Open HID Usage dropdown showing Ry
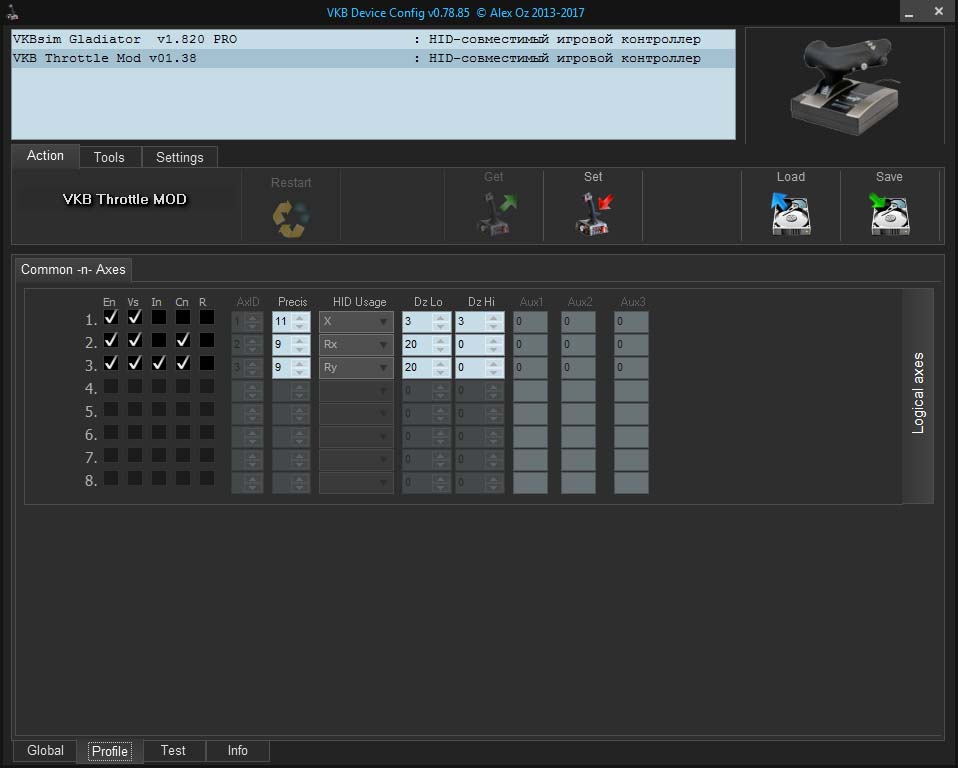958x768 pixels. pyautogui.click(x=356, y=368)
